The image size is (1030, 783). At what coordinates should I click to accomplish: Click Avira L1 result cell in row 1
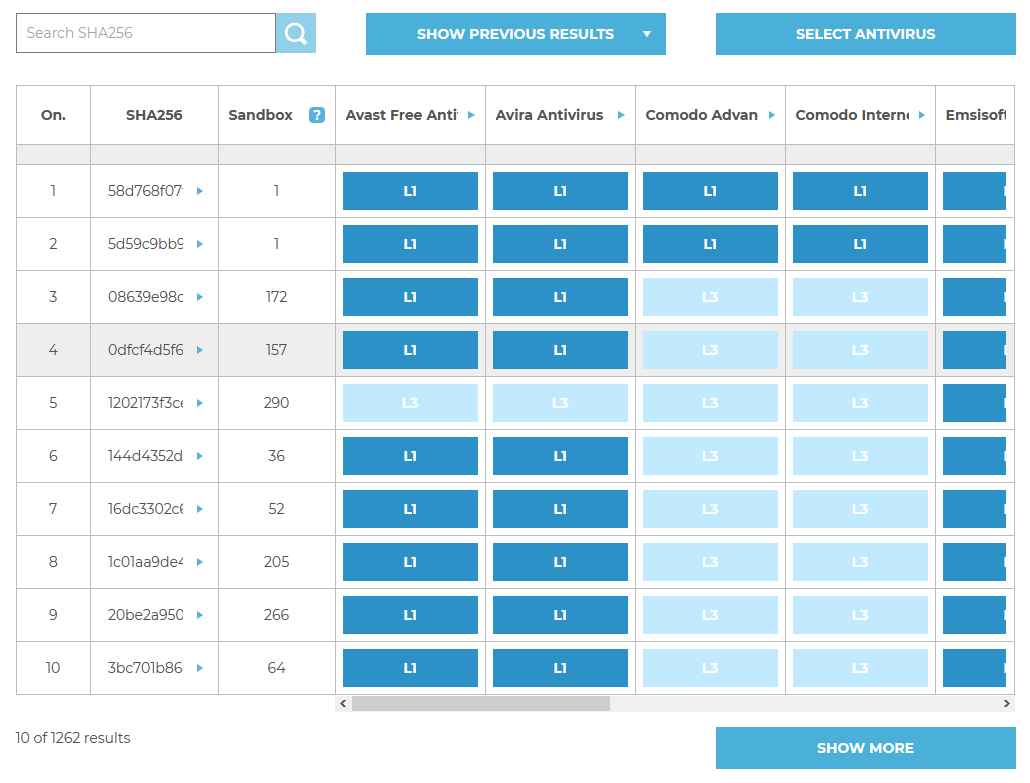click(x=560, y=191)
